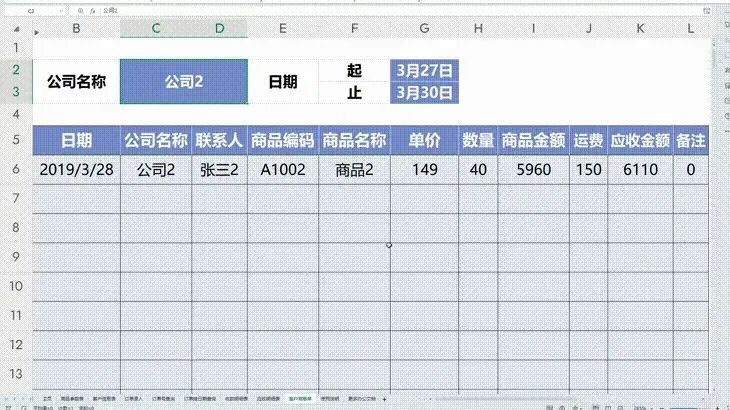This screenshot has height=410, width=730.
Task: Click the add new sheet plus icon
Action: tap(384, 398)
